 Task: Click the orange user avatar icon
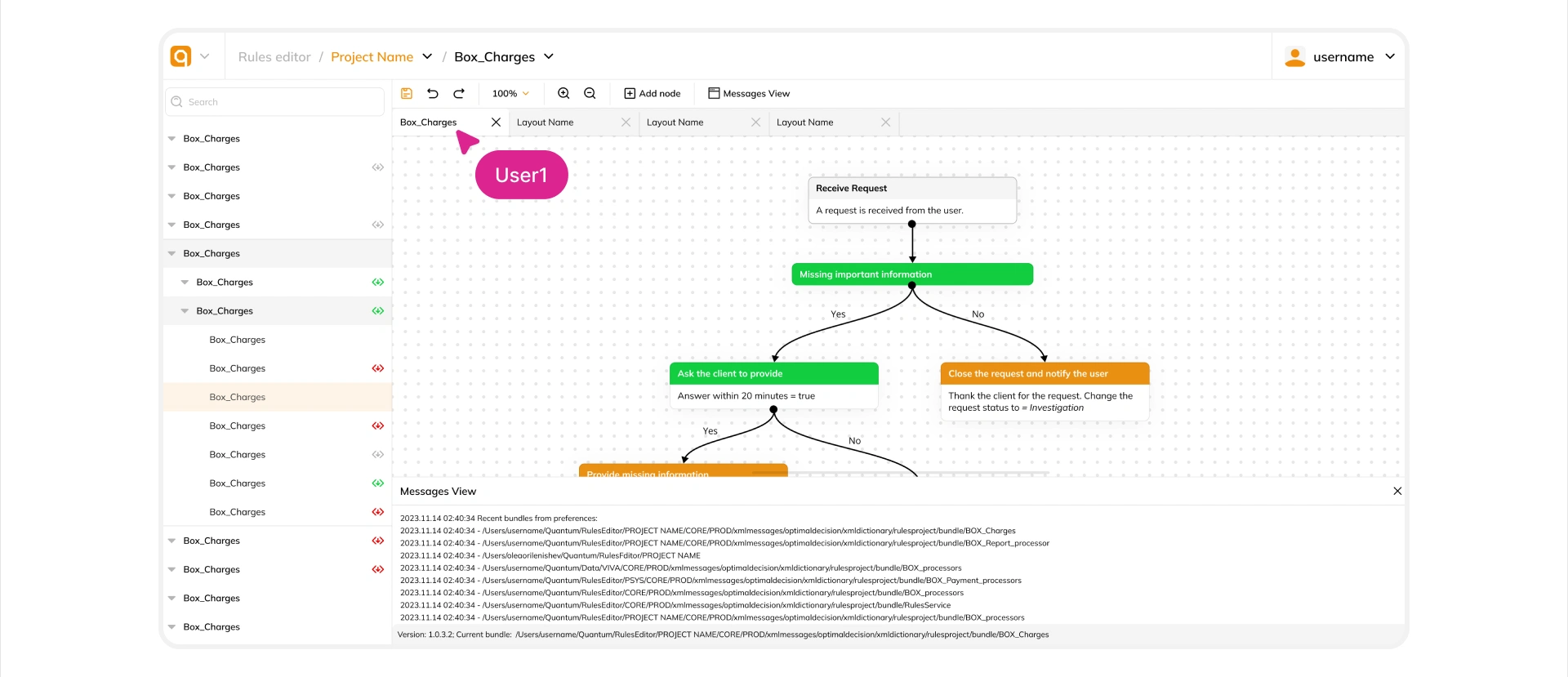(1294, 56)
